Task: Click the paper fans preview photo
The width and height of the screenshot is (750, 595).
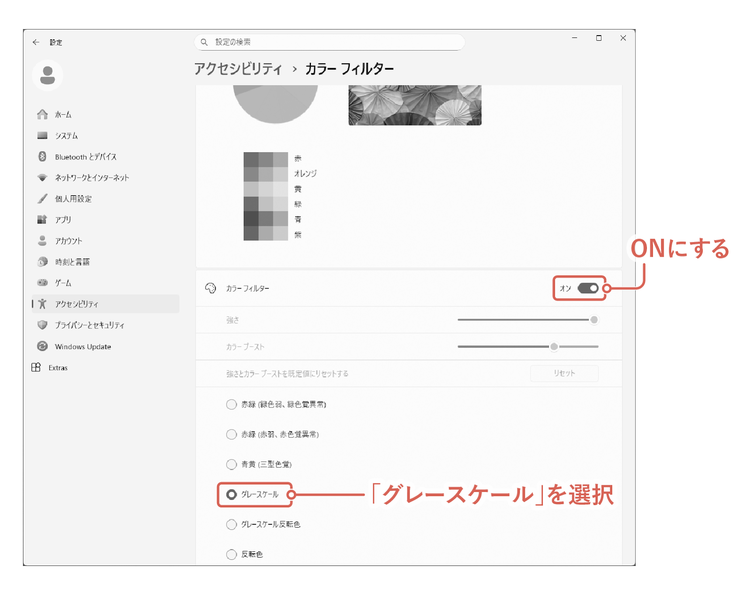Action: [x=415, y=105]
